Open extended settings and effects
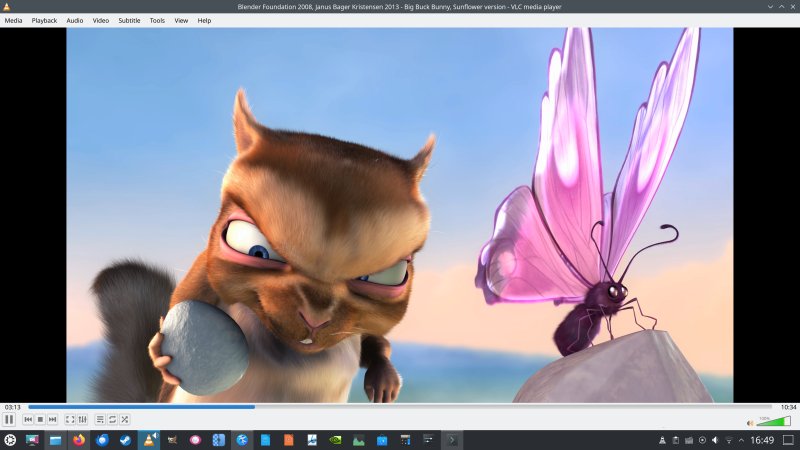The height and width of the screenshot is (450, 800). pos(82,419)
